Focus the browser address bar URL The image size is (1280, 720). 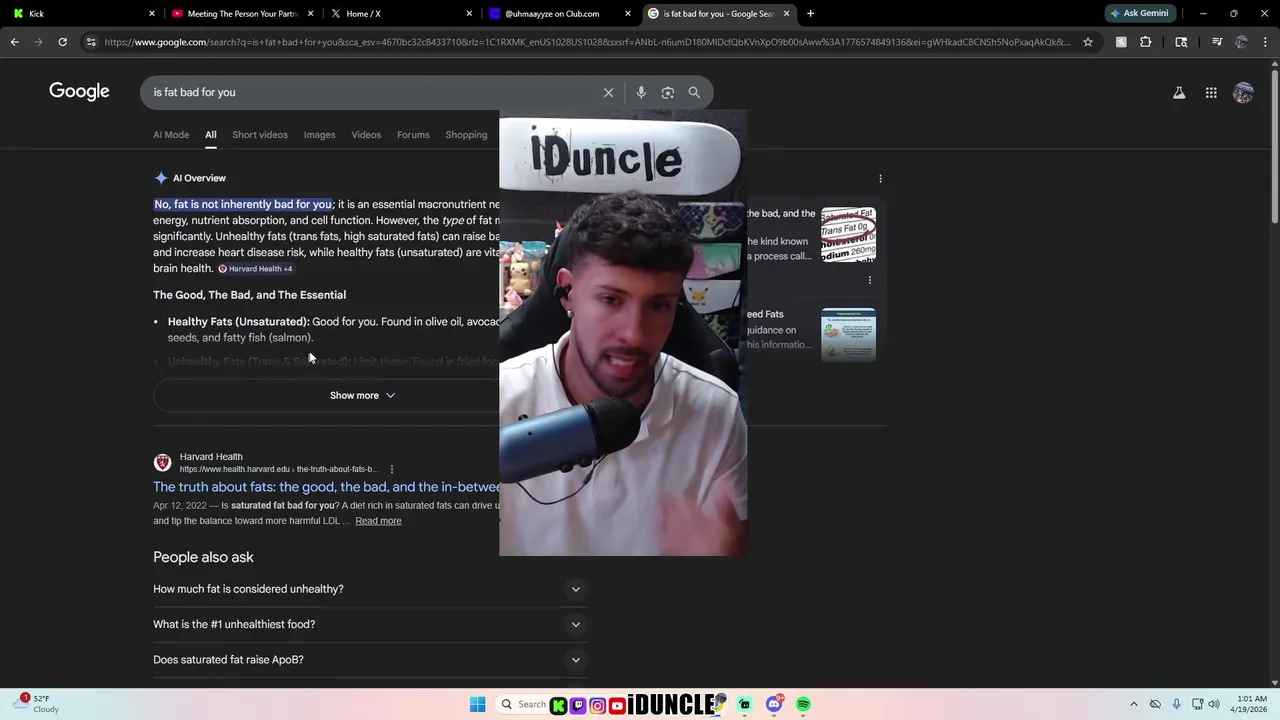[x=586, y=42]
